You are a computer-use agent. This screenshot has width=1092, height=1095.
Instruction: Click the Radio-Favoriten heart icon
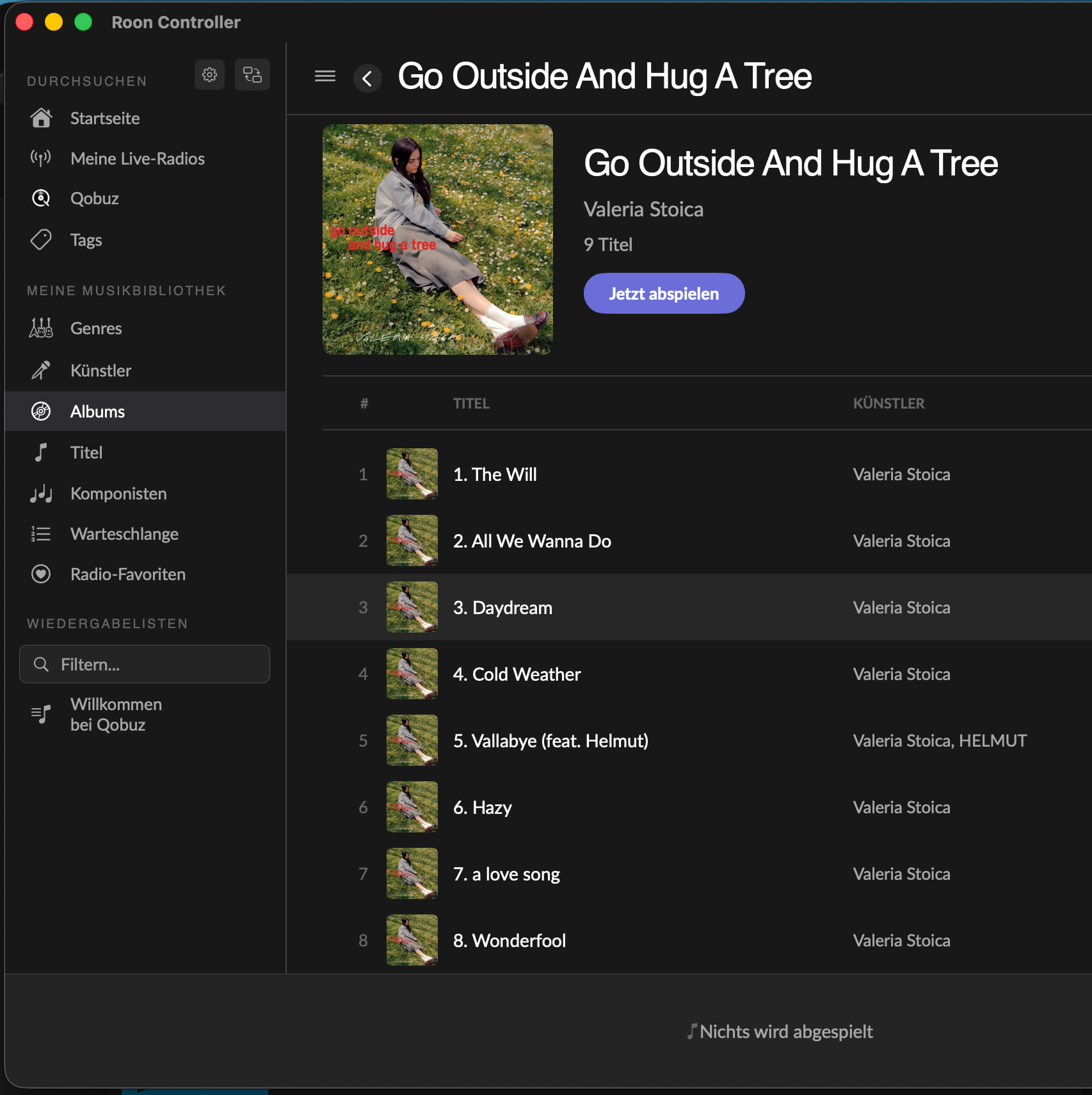click(41, 574)
